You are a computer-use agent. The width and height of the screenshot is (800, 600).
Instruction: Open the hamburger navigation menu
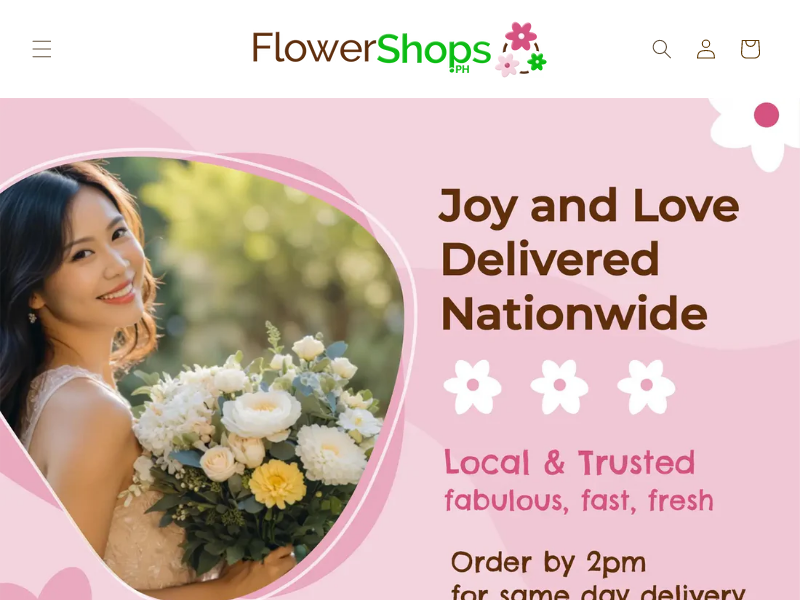(x=42, y=49)
